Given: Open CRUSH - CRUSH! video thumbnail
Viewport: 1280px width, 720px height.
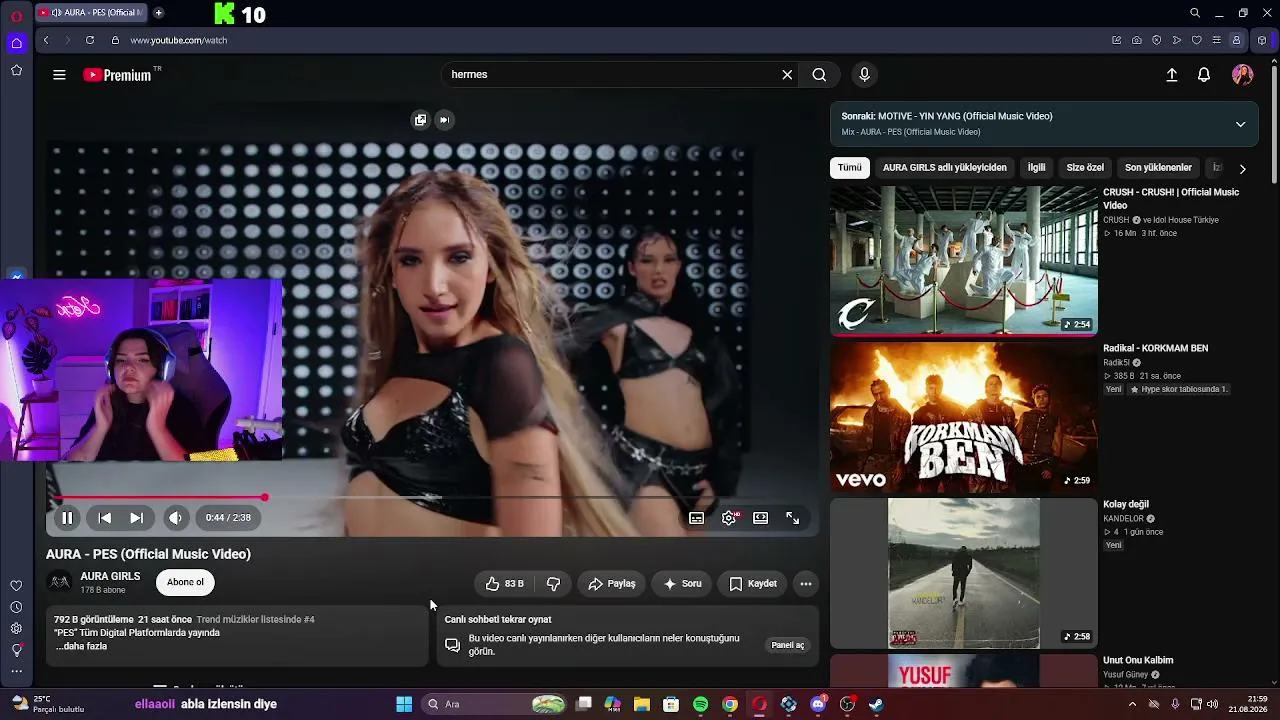Looking at the screenshot, I should 964,260.
